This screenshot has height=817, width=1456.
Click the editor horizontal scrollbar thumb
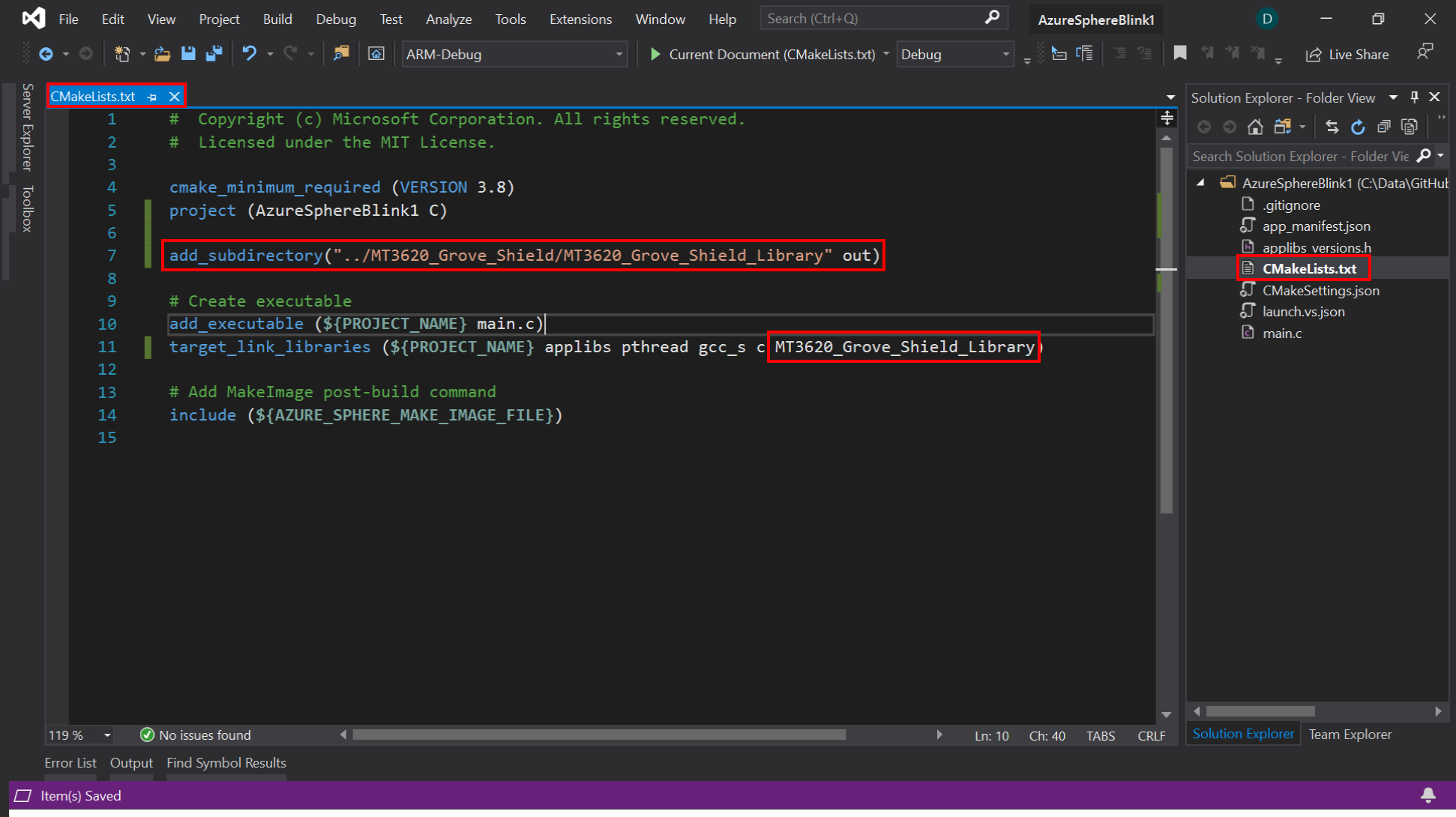[598, 735]
